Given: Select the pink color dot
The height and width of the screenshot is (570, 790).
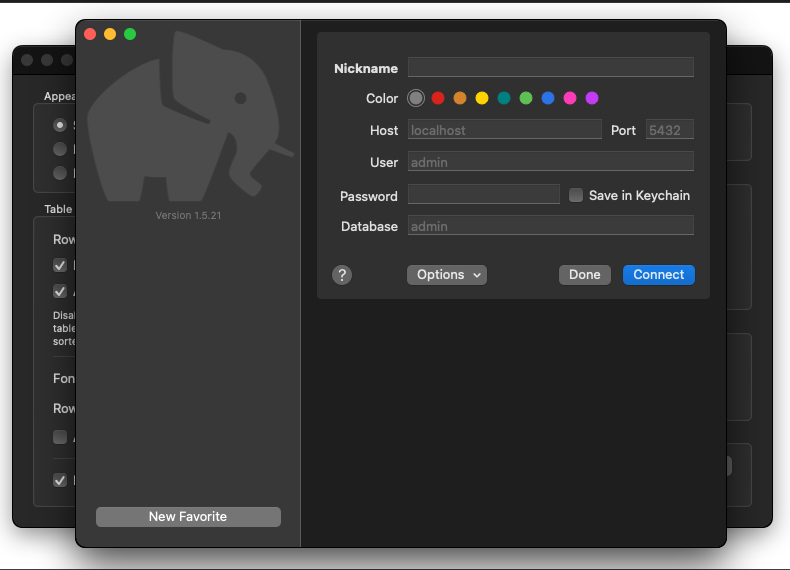Looking at the screenshot, I should point(570,98).
